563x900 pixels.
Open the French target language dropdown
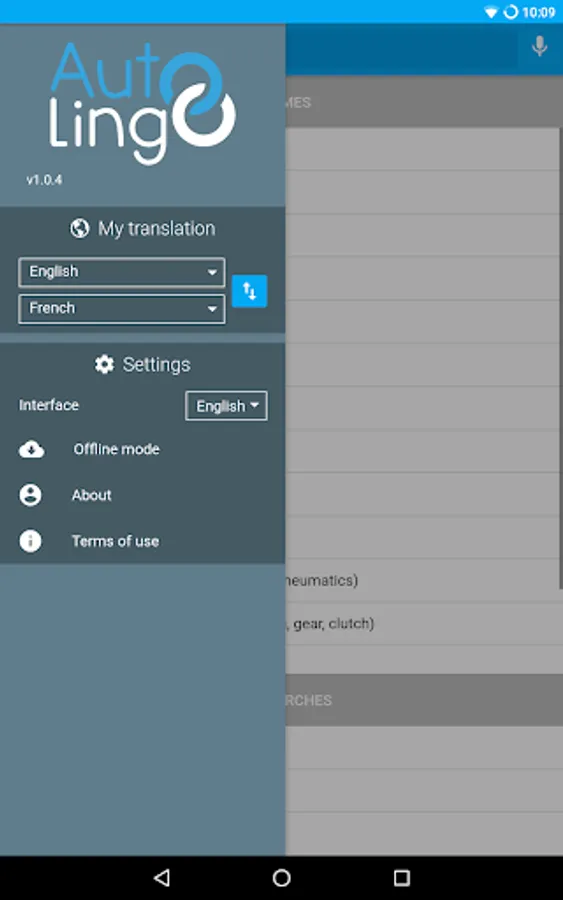coord(122,309)
